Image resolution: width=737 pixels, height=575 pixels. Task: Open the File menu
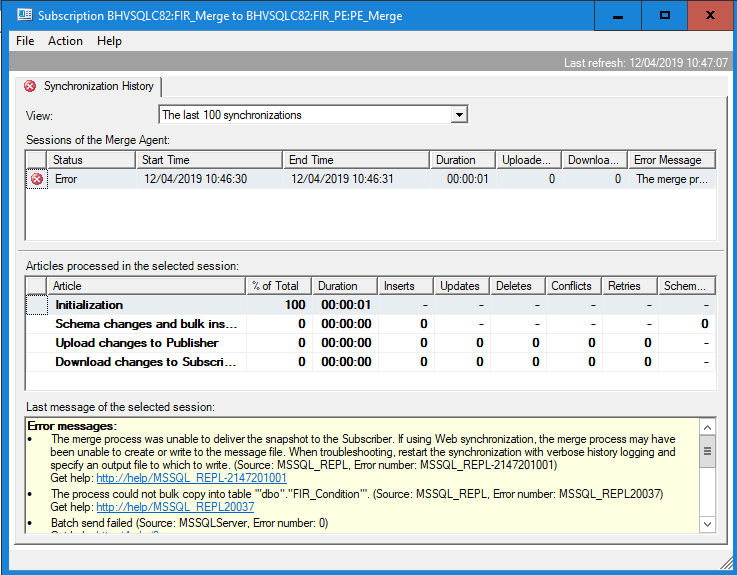pyautogui.click(x=25, y=41)
